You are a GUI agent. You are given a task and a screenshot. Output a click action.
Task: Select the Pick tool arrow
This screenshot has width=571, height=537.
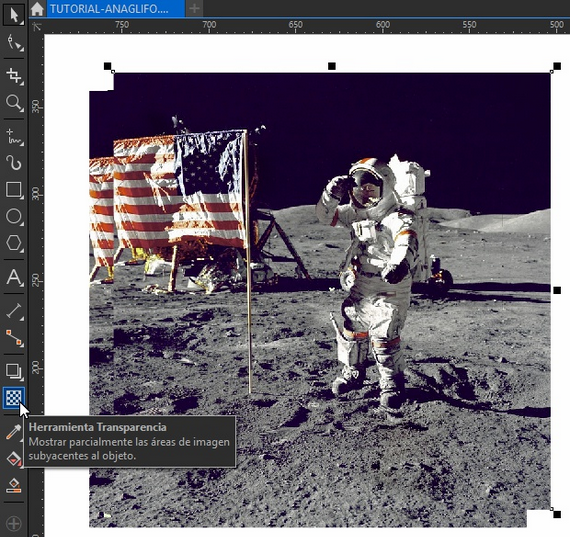14,15
